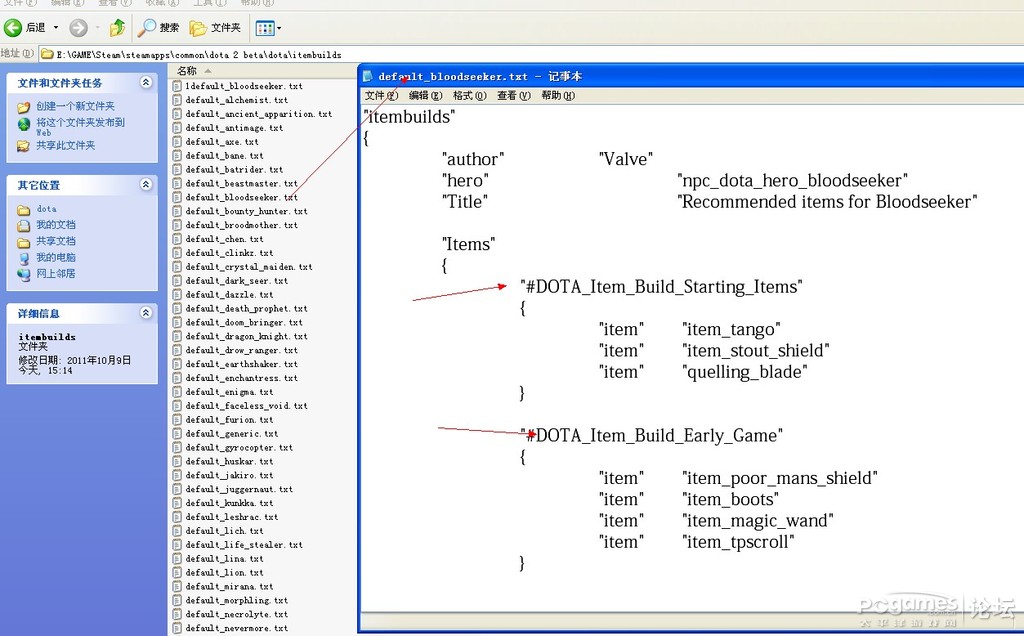Open Notepad's File (文件) menu

(x=381, y=96)
